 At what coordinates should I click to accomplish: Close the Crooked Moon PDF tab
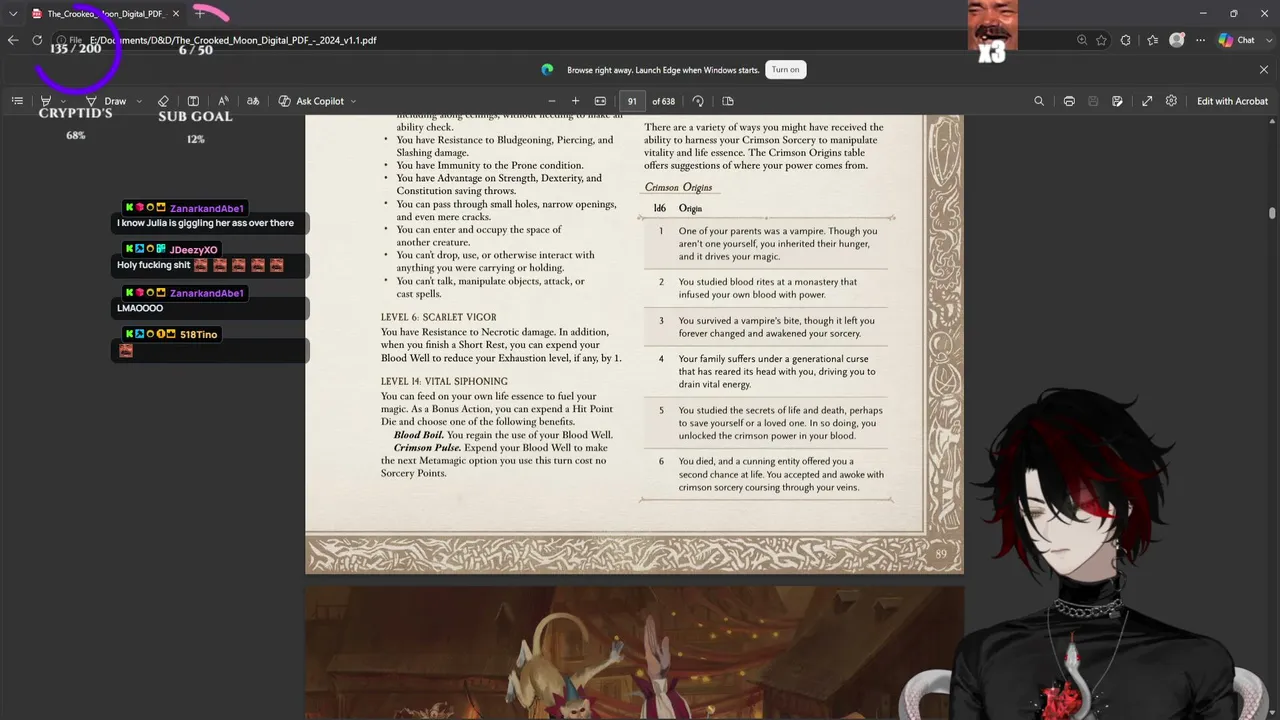(x=176, y=14)
